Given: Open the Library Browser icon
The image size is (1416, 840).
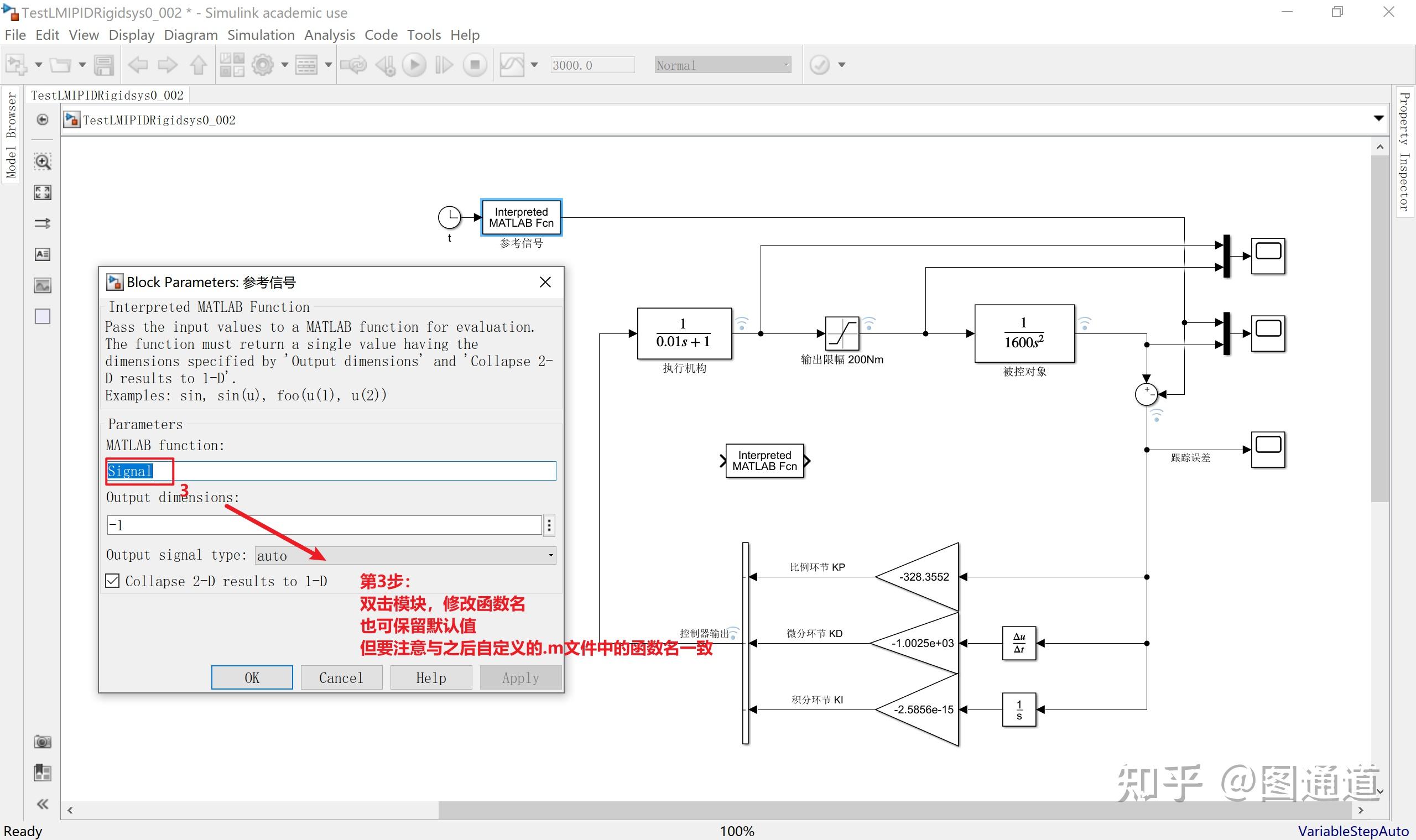Looking at the screenshot, I should coord(232,65).
